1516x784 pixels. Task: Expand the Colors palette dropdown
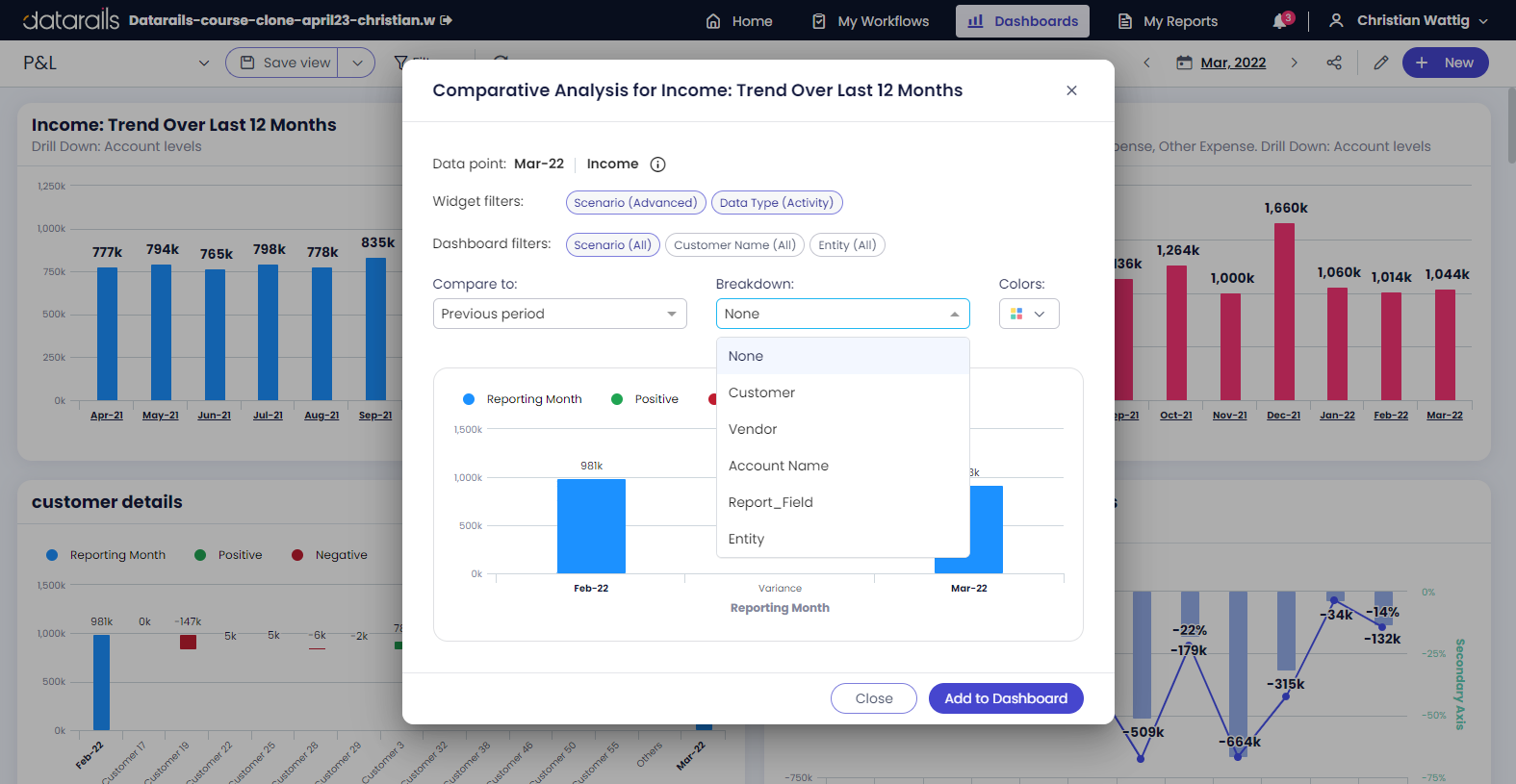click(1029, 314)
